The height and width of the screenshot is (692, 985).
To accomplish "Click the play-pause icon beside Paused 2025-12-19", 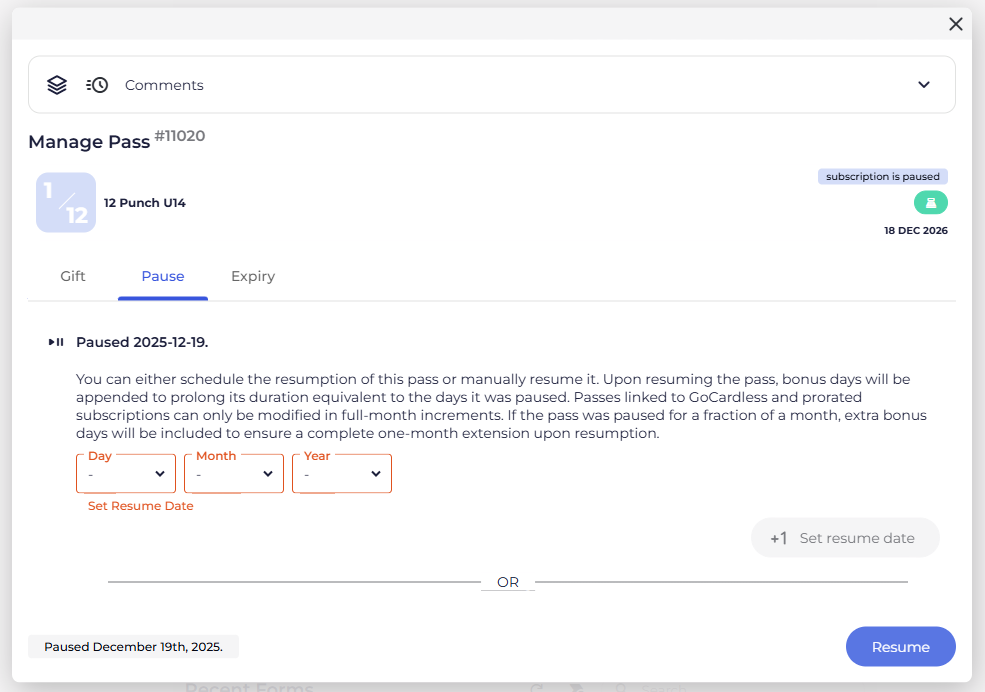I will (56, 342).
